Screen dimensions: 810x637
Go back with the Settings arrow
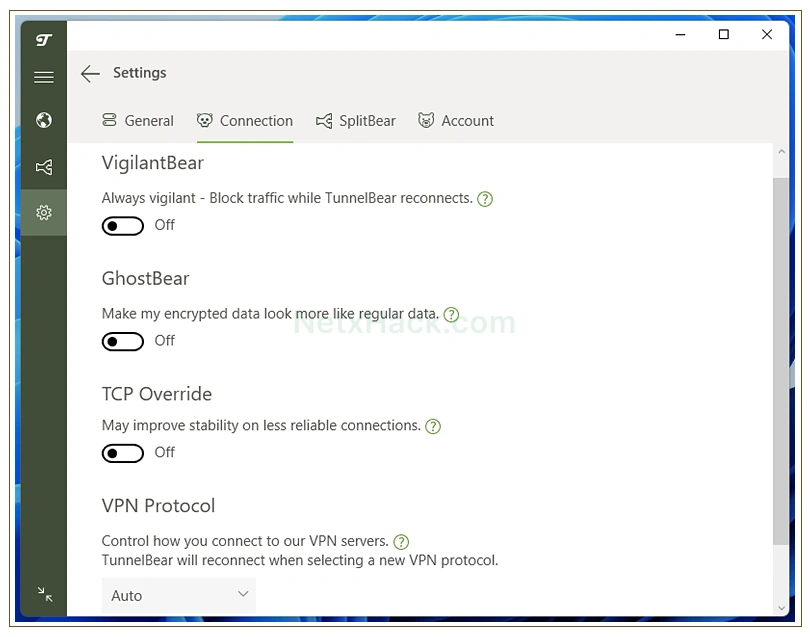tap(90, 73)
